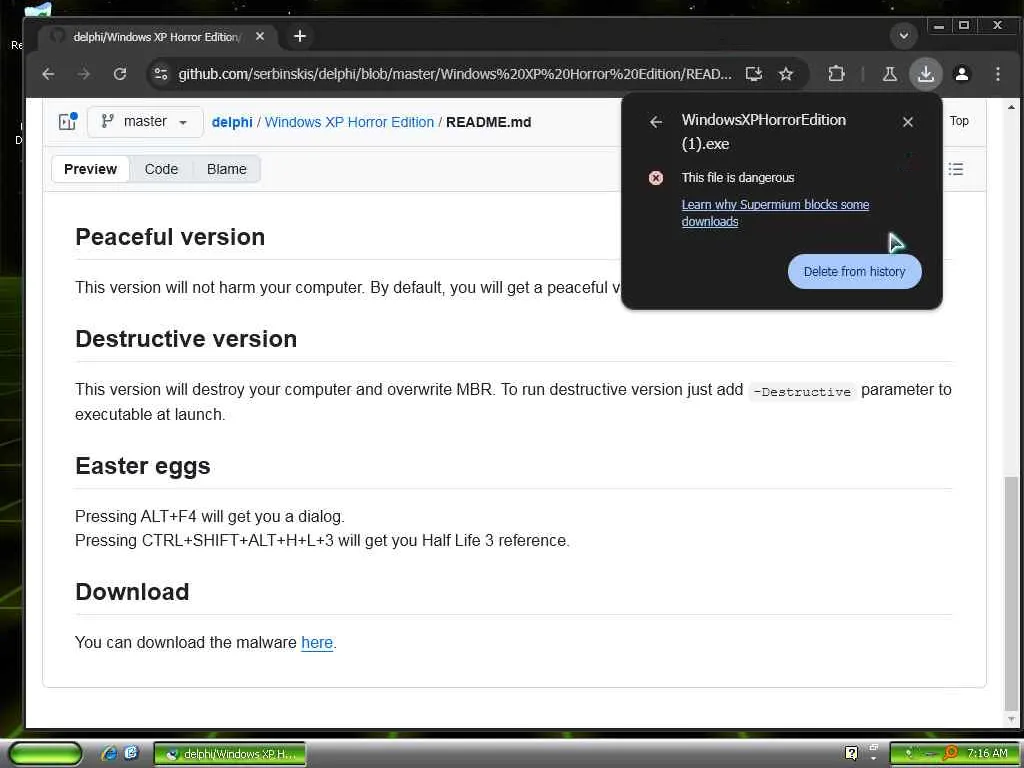Click the address bar URL
The image size is (1024, 768).
coord(455,74)
